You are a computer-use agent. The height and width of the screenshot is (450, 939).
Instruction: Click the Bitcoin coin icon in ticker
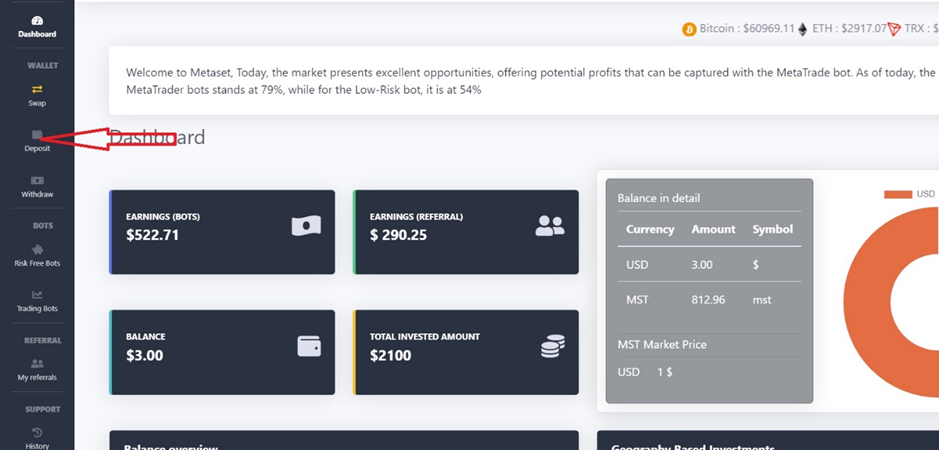tap(689, 29)
